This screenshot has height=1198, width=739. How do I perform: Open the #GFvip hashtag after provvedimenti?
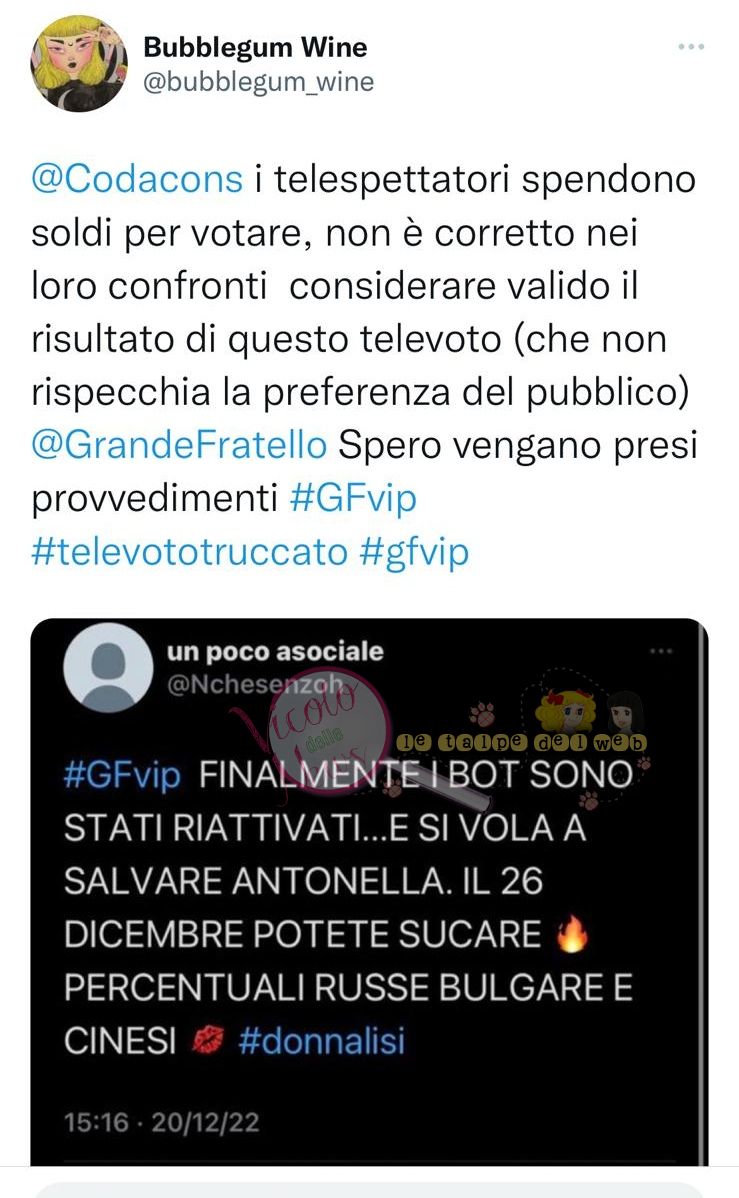[353, 499]
